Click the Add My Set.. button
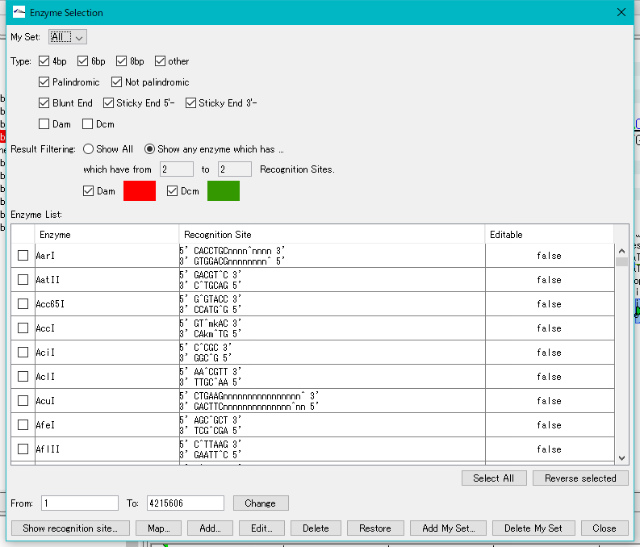The height and width of the screenshot is (547, 640). [448, 528]
